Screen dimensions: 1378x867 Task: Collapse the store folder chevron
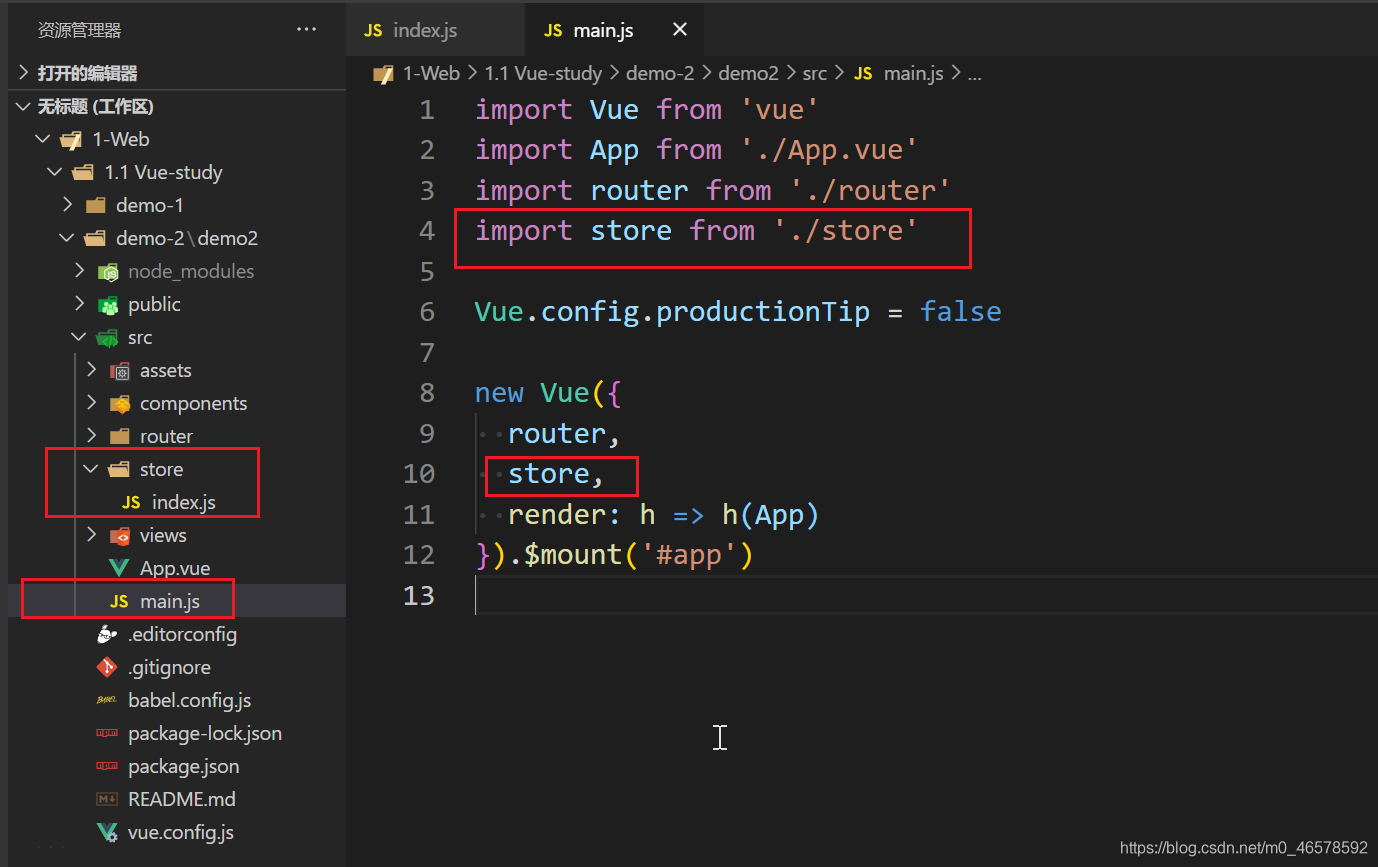click(91, 469)
